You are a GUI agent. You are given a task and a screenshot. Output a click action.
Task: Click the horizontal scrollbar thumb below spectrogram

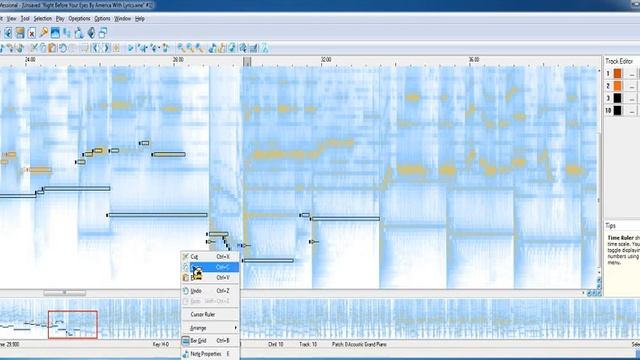(x=64, y=293)
